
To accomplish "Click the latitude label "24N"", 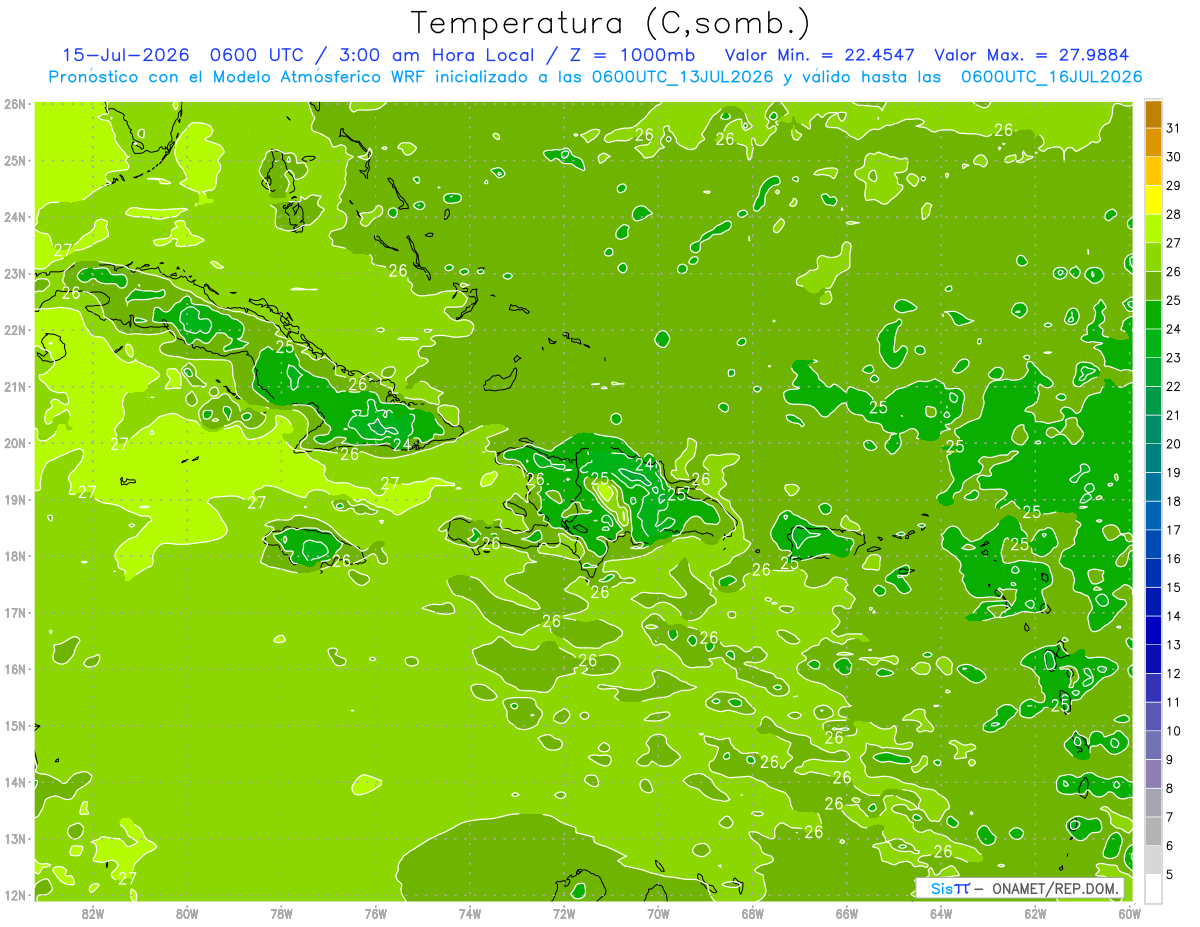I will 15,217.
